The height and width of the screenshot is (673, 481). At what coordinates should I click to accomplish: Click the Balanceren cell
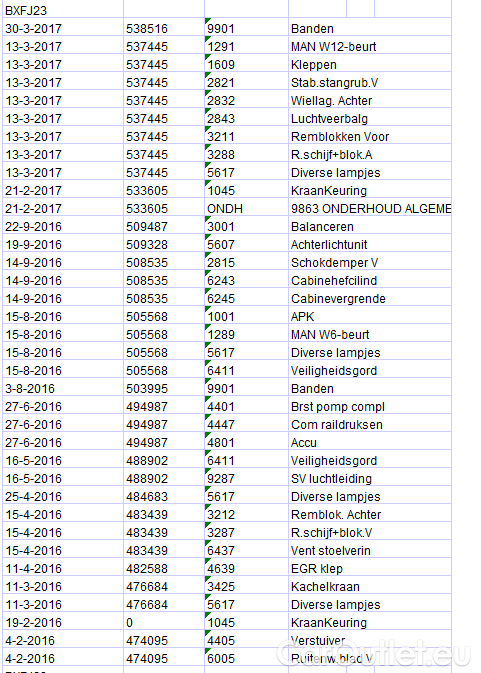pyautogui.click(x=370, y=226)
